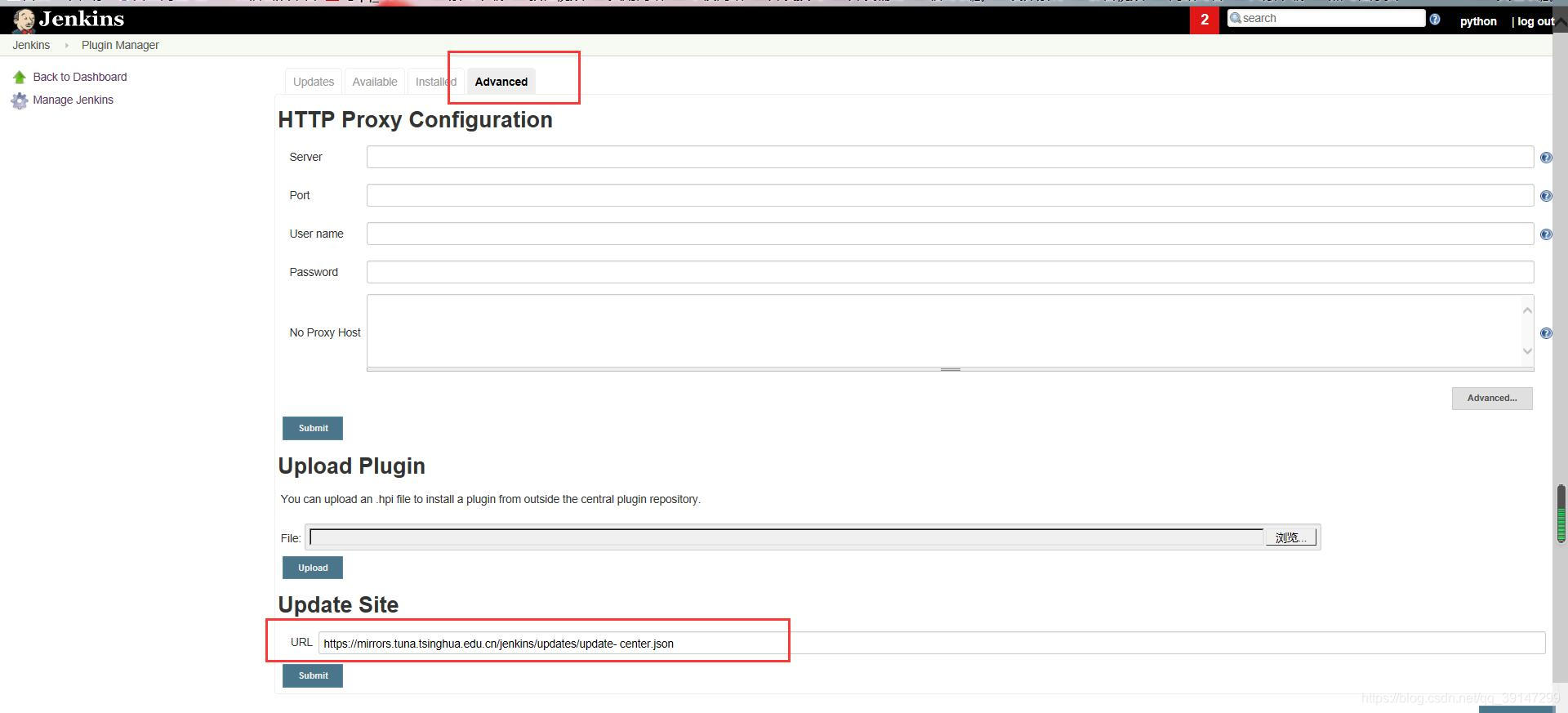Click the Jenkins logo in header

pyautogui.click(x=69, y=20)
